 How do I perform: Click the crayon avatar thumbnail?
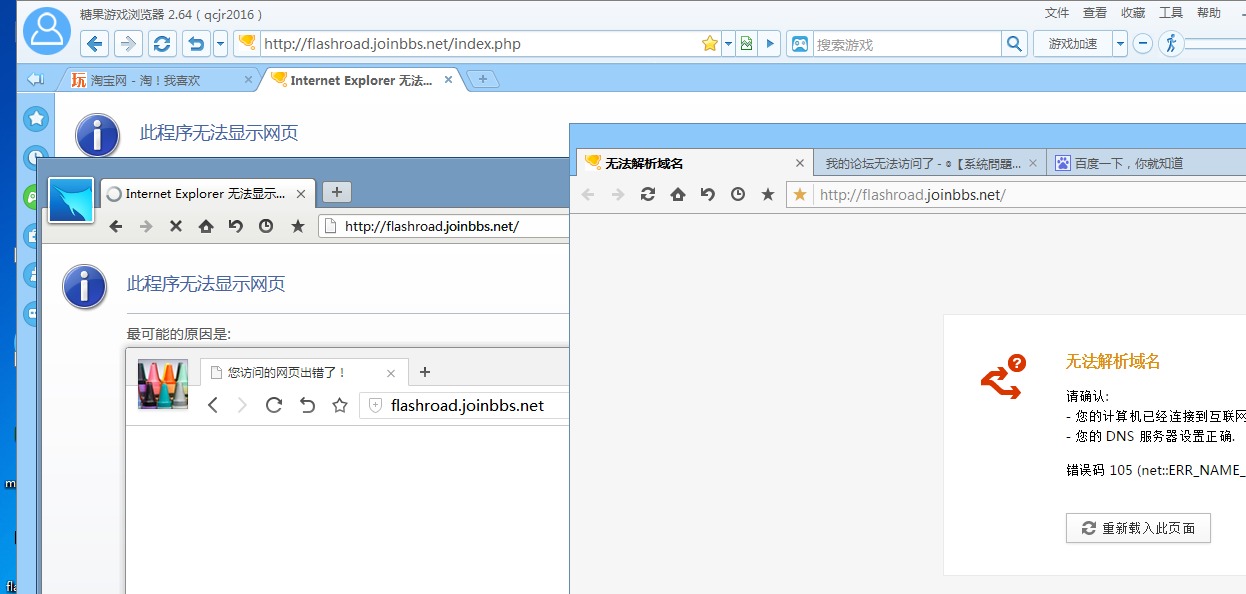pyautogui.click(x=163, y=384)
